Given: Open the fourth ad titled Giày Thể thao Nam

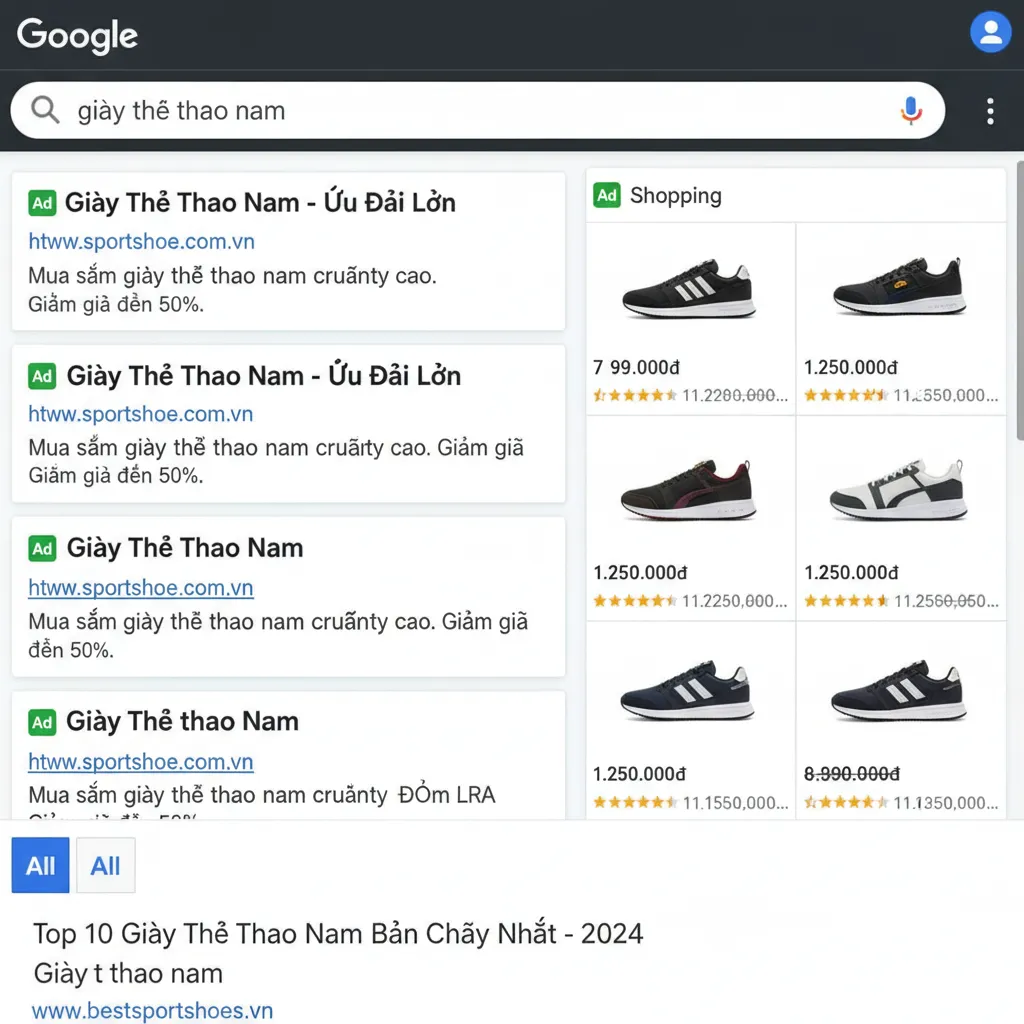Looking at the screenshot, I should coord(182,722).
